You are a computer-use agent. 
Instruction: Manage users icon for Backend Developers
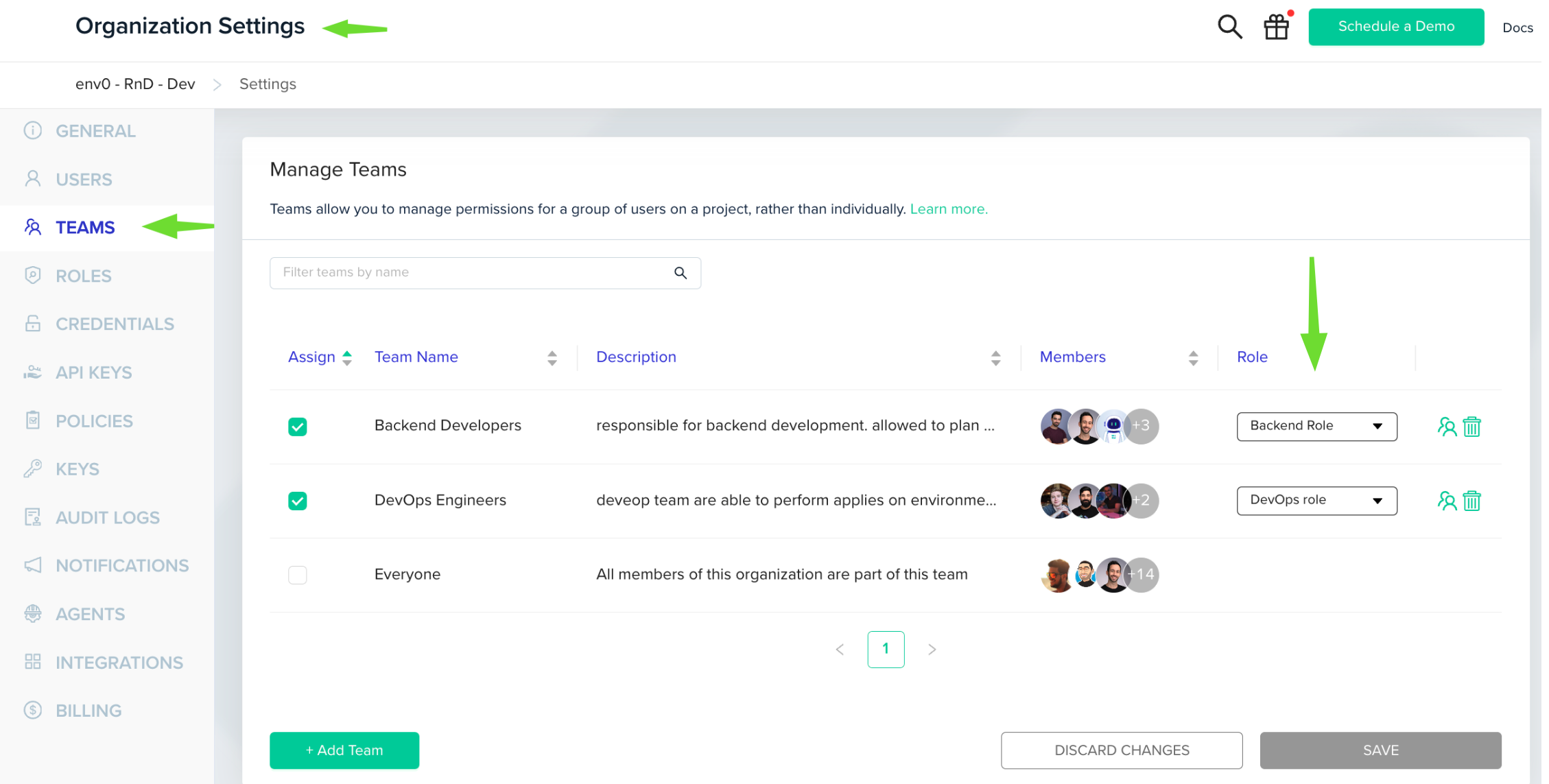1446,427
